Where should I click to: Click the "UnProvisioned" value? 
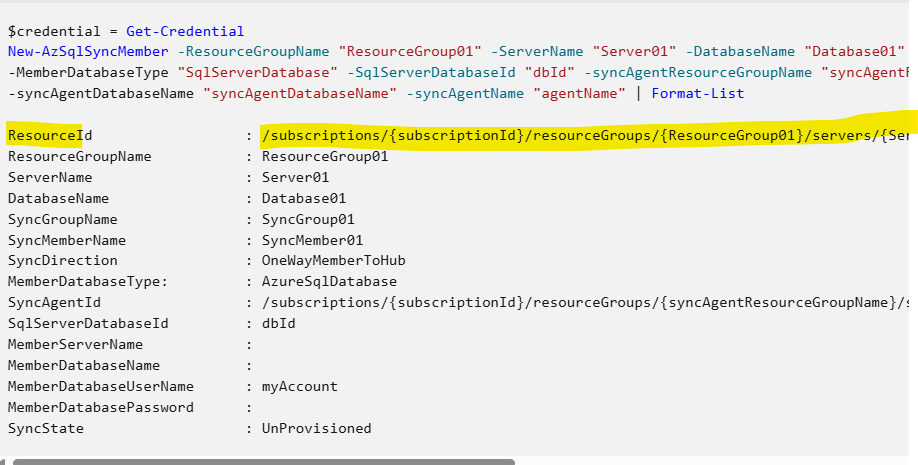317,429
